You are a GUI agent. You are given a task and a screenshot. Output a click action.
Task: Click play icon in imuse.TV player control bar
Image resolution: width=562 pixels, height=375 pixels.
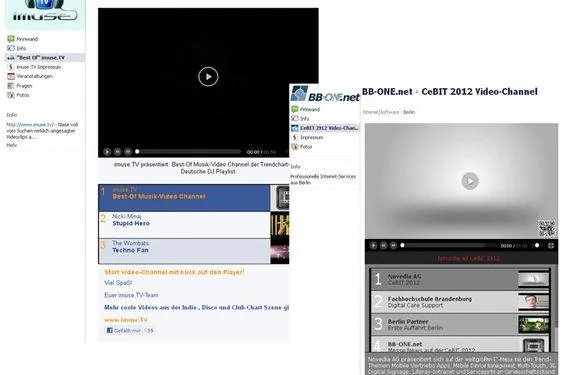point(107,152)
